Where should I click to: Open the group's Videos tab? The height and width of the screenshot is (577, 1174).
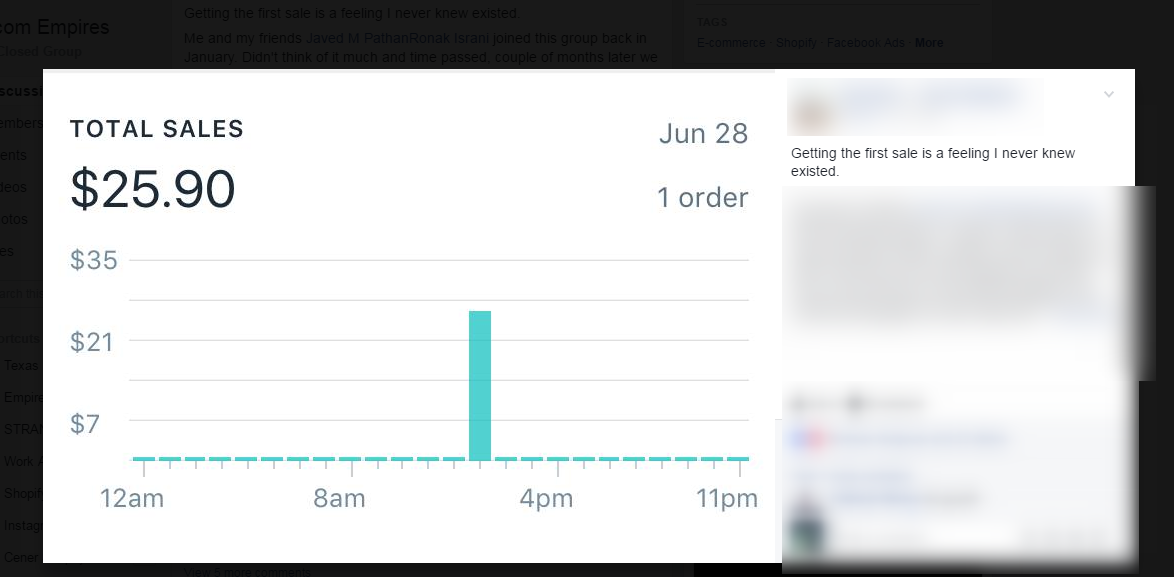13,187
